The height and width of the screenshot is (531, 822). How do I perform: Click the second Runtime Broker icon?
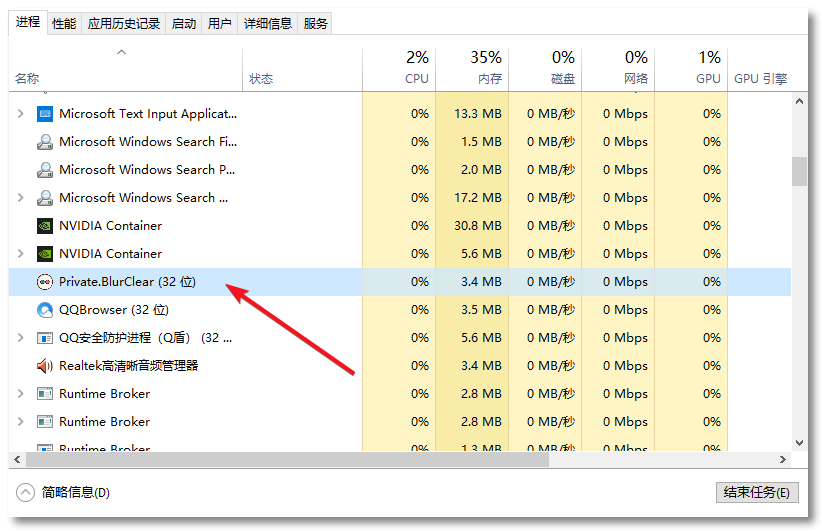coord(45,422)
